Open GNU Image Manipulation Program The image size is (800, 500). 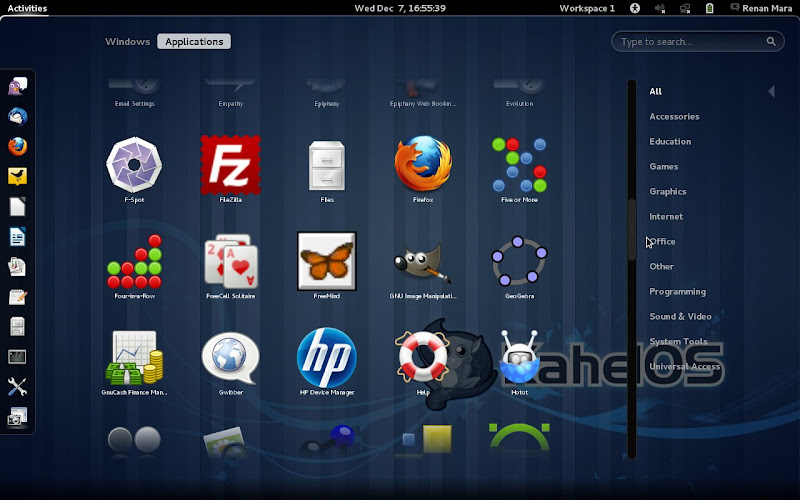point(423,262)
